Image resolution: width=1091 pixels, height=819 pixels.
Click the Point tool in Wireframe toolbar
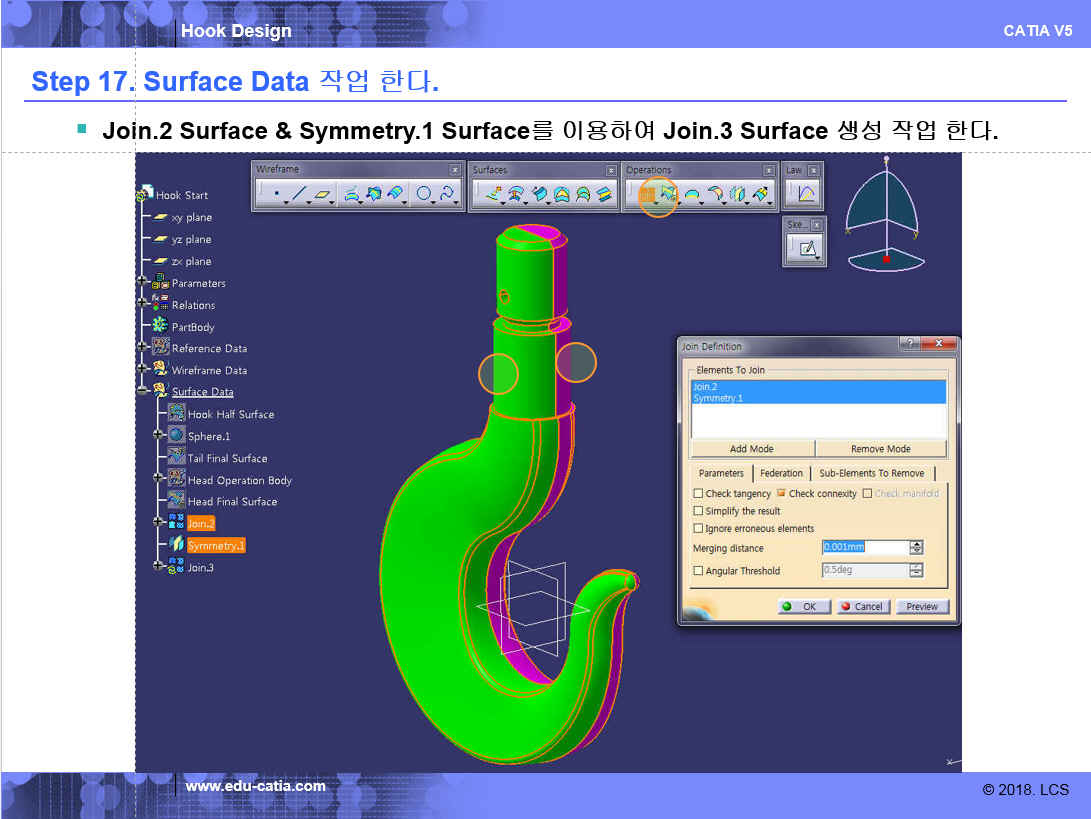(275, 194)
